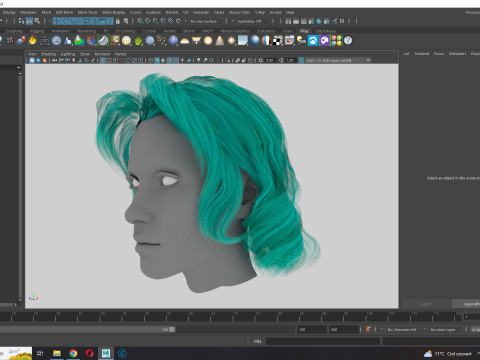Open File Explorer from the taskbar
The height and width of the screenshot is (360, 480).
tap(57, 353)
